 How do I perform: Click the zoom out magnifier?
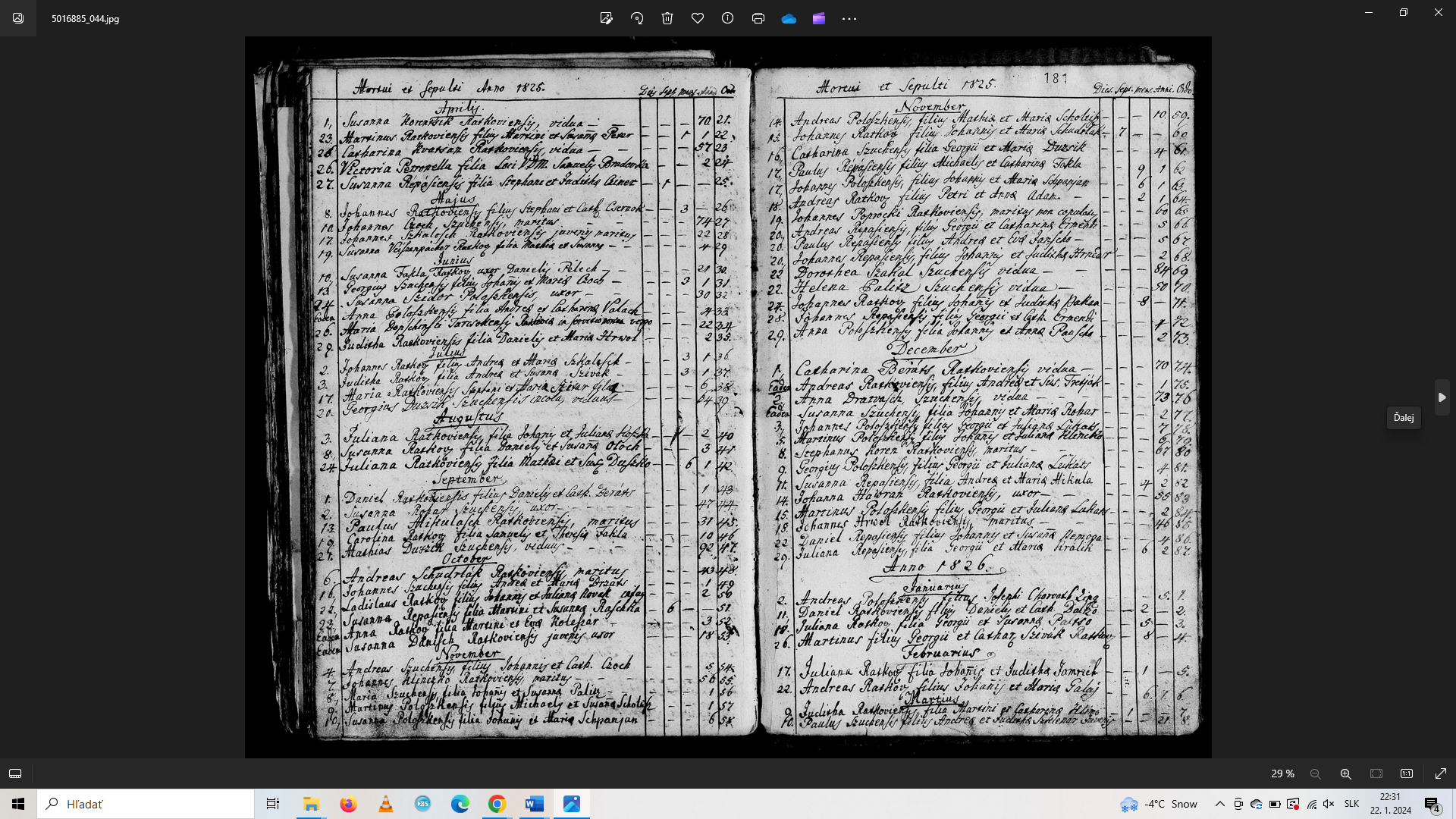(1316, 773)
